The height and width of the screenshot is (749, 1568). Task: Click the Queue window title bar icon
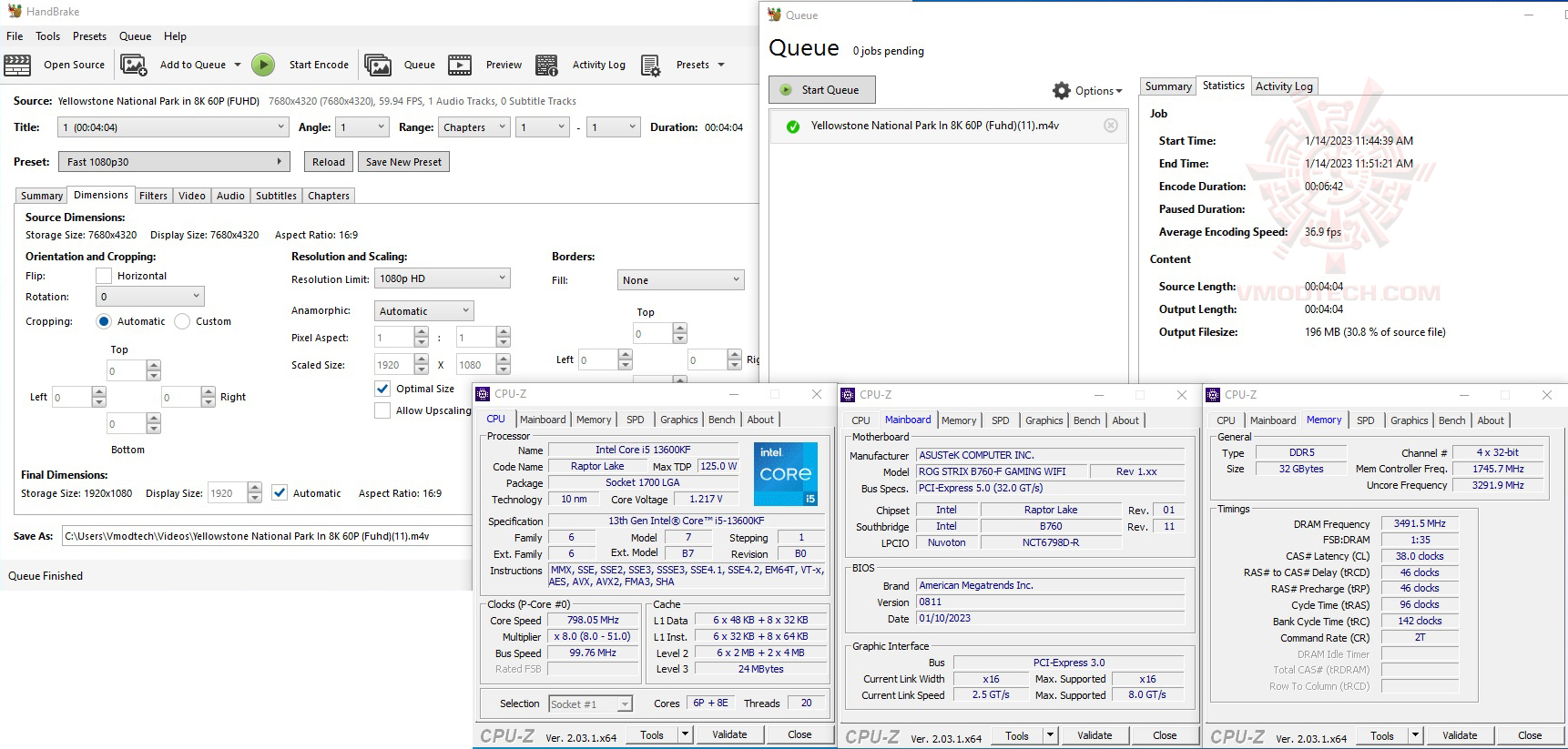click(x=775, y=15)
